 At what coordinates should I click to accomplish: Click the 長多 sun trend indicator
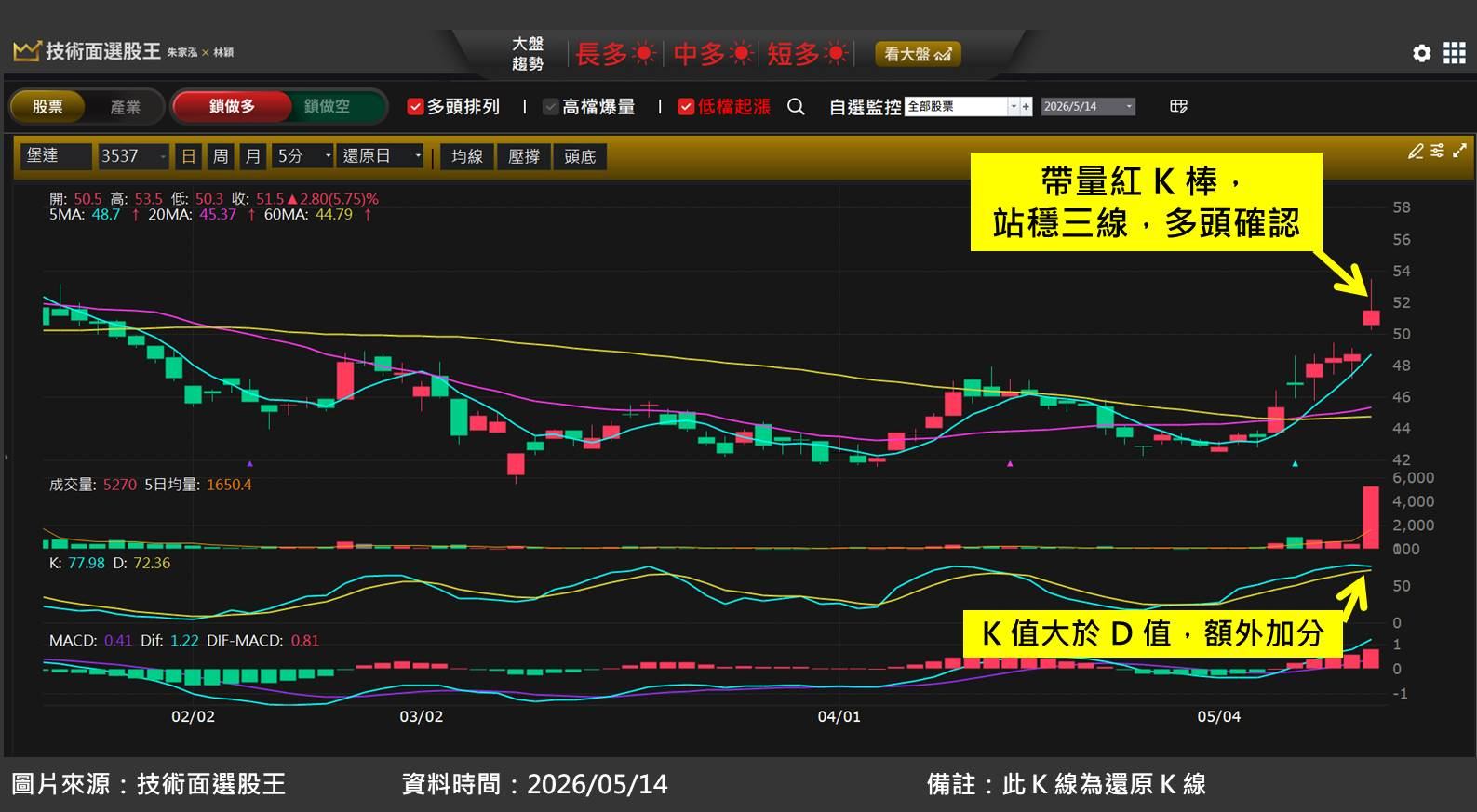[x=615, y=54]
